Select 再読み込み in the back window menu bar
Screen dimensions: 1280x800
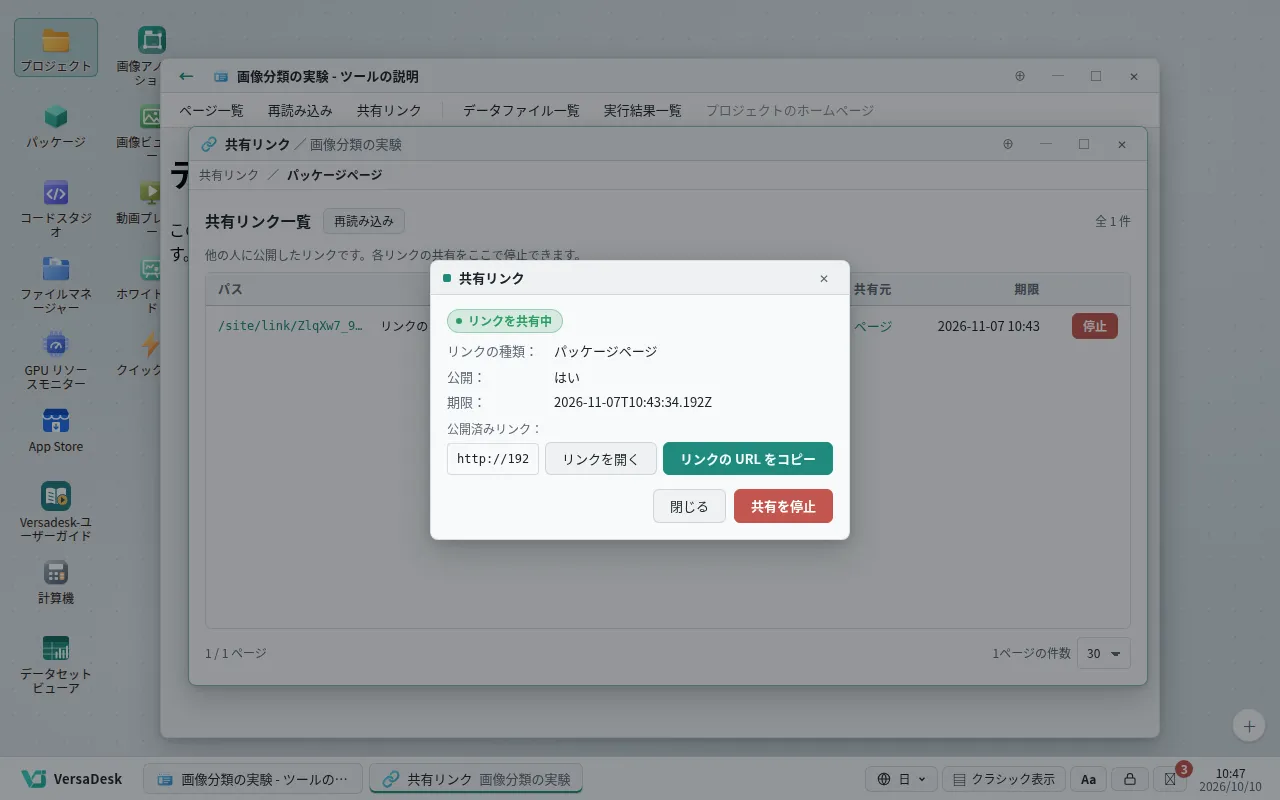300,111
